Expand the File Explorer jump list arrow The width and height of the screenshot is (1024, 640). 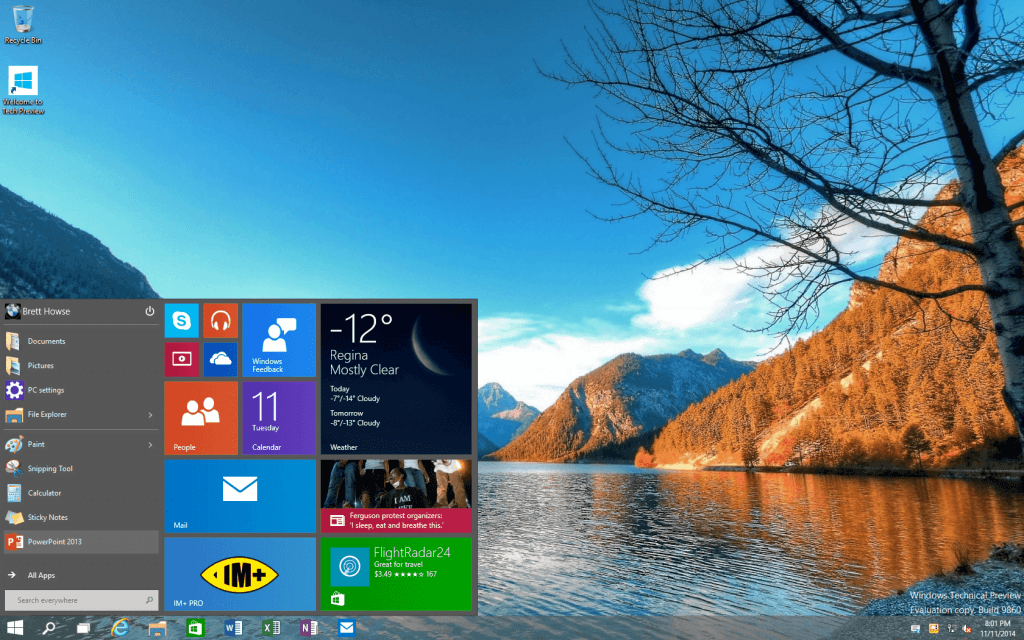150,414
